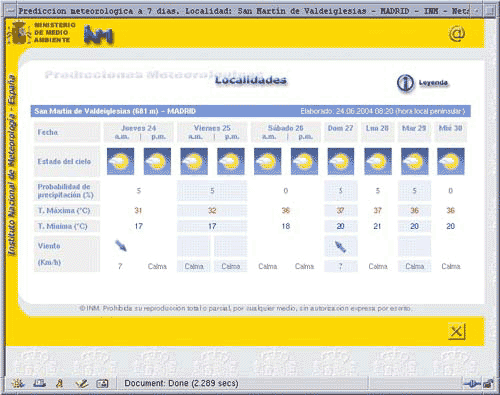
Task: Click the Localidades heading
Action: click(251, 80)
